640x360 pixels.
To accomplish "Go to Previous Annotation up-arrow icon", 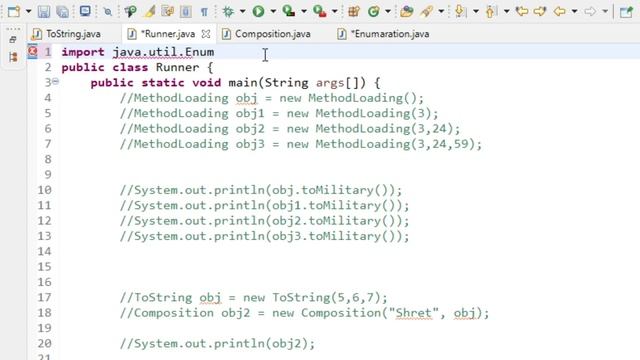I will pyautogui.click(x=490, y=11).
